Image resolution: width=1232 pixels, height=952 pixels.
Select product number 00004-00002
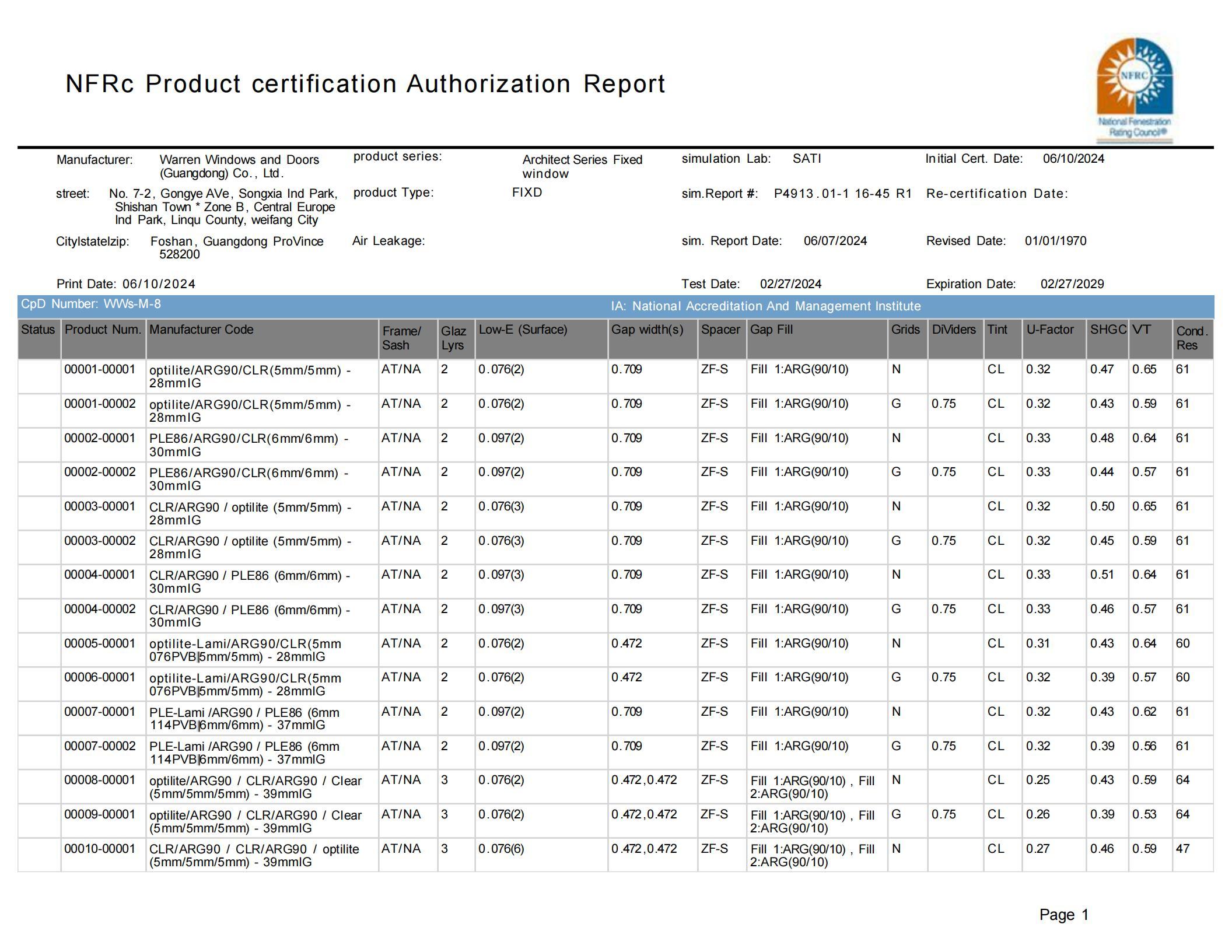(x=100, y=609)
